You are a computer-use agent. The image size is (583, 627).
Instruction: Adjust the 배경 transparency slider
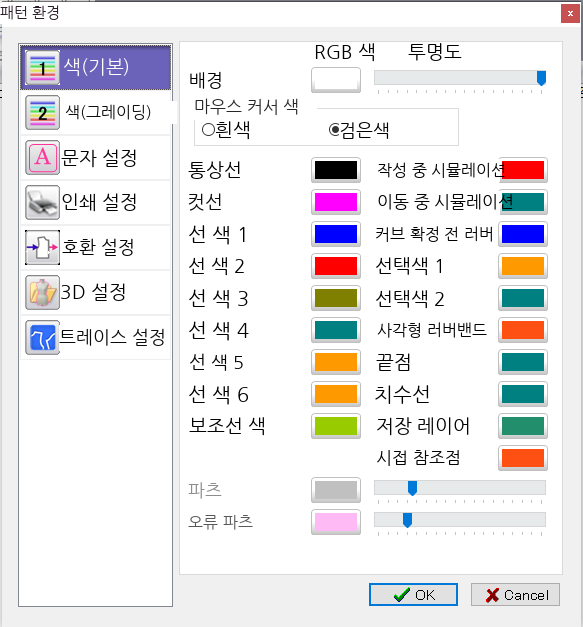click(x=460, y=78)
